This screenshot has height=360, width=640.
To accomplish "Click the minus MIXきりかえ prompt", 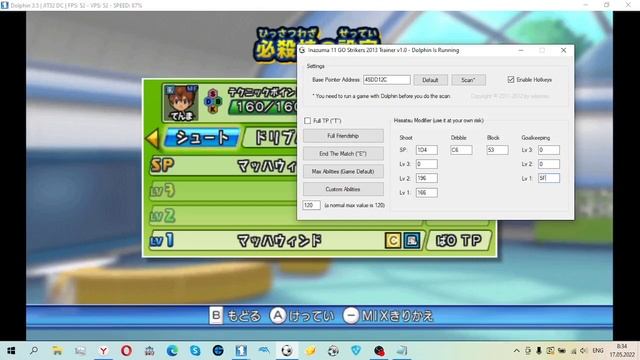I will click(x=388, y=316).
